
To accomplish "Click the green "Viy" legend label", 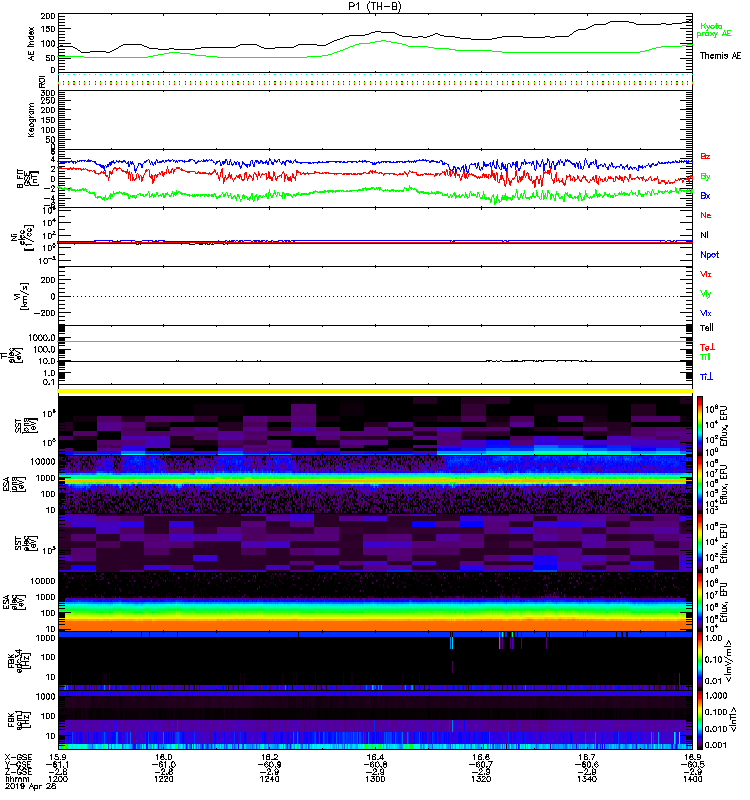I will 705,294.
